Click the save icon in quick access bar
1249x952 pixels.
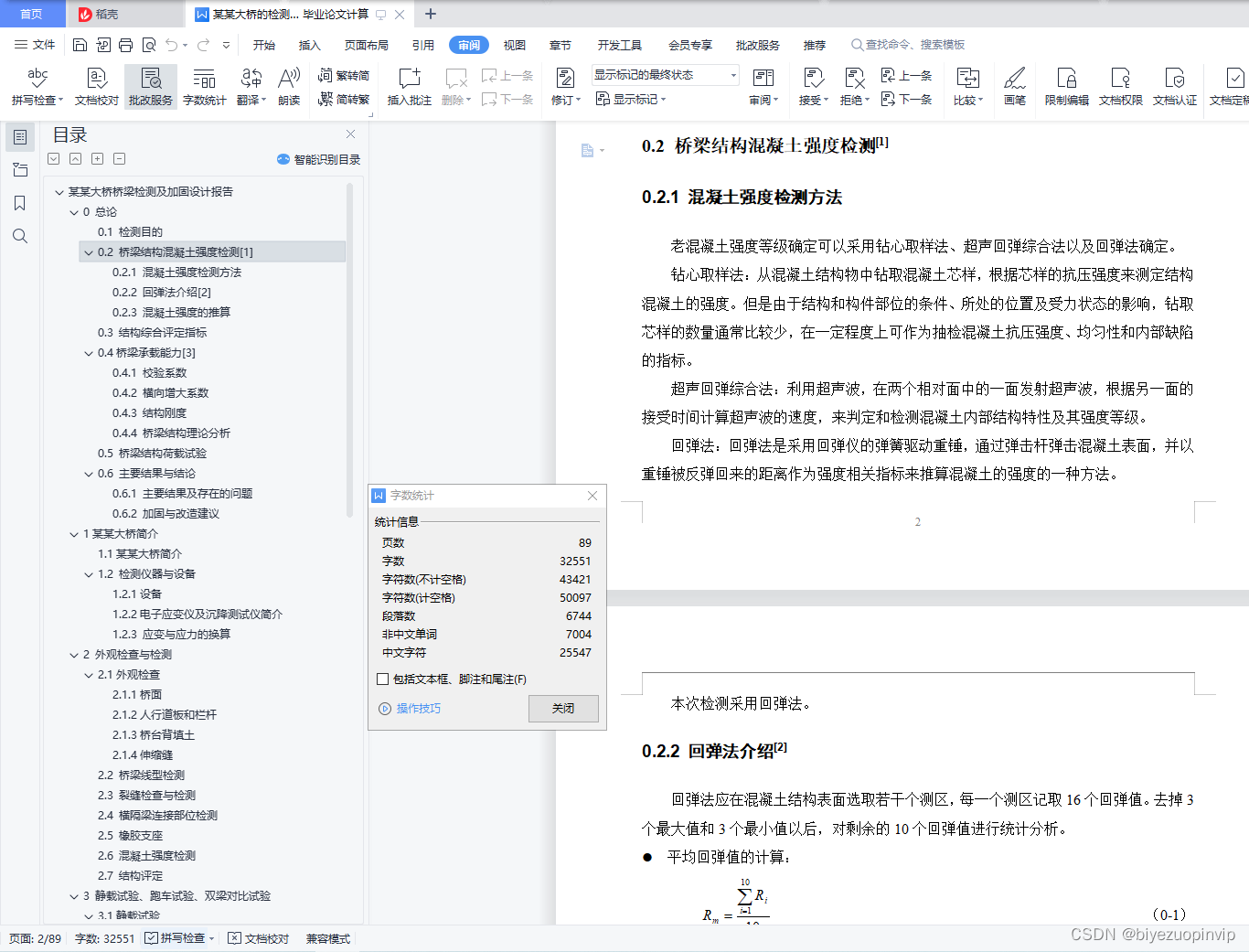tap(80, 45)
